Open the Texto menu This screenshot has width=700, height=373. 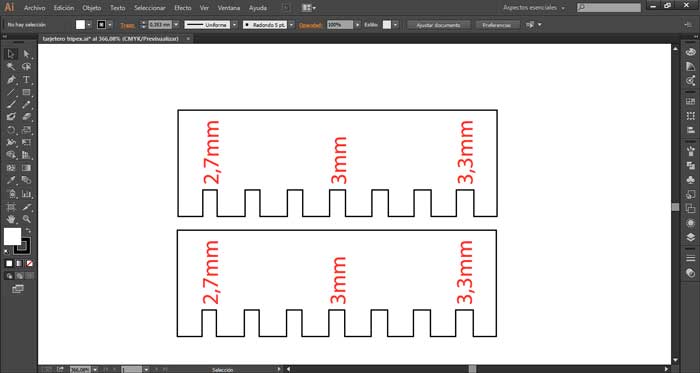117,8
